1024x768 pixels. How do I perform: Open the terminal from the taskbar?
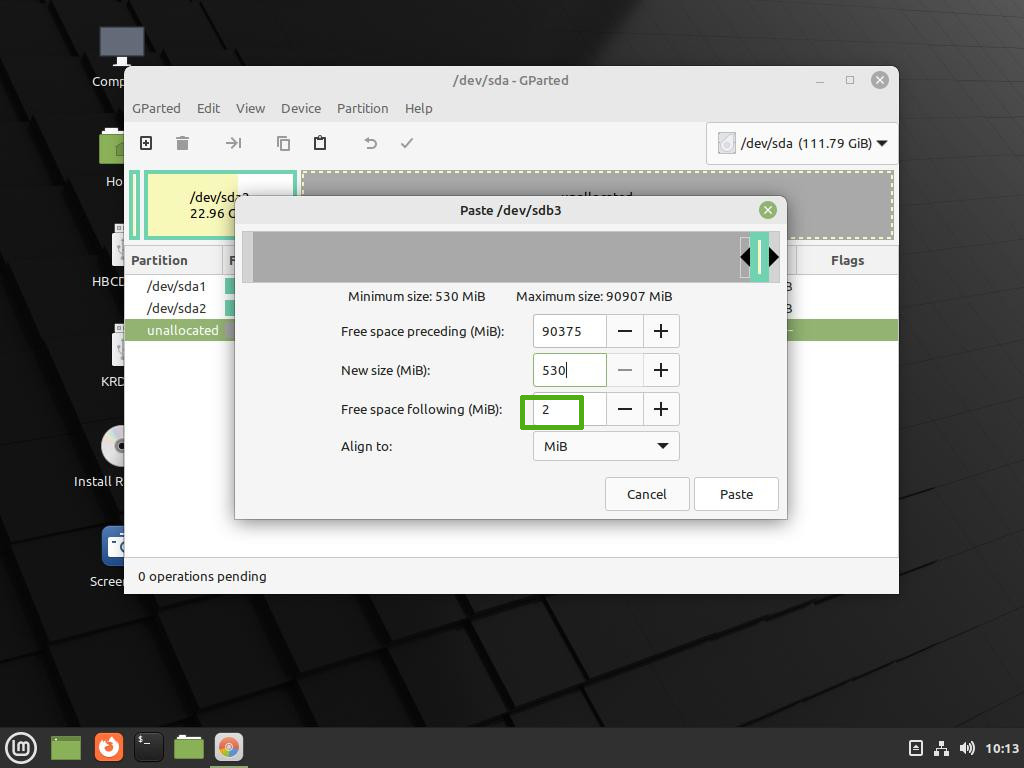pyautogui.click(x=148, y=746)
